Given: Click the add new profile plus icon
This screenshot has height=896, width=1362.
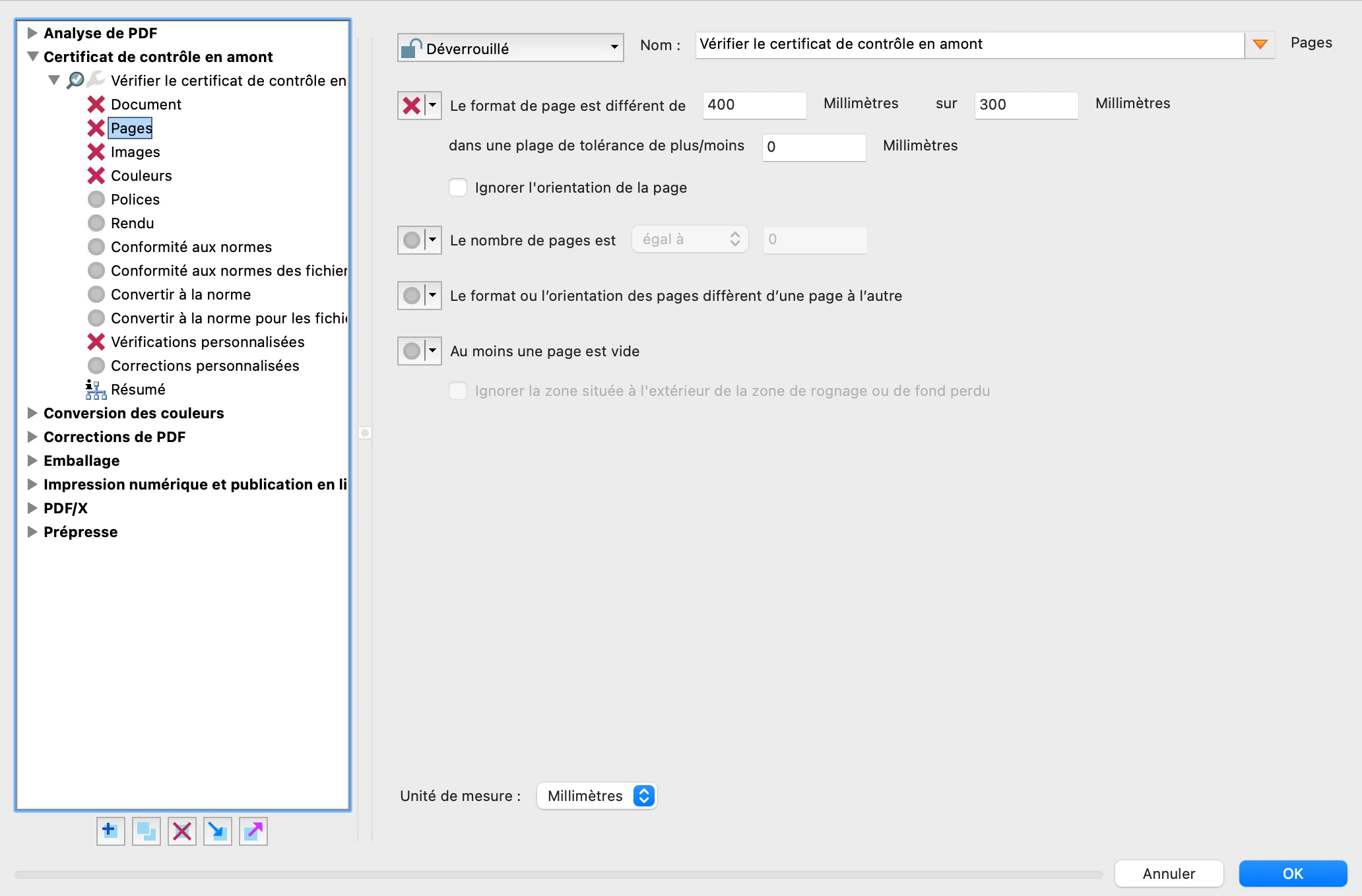Looking at the screenshot, I should tap(110, 831).
